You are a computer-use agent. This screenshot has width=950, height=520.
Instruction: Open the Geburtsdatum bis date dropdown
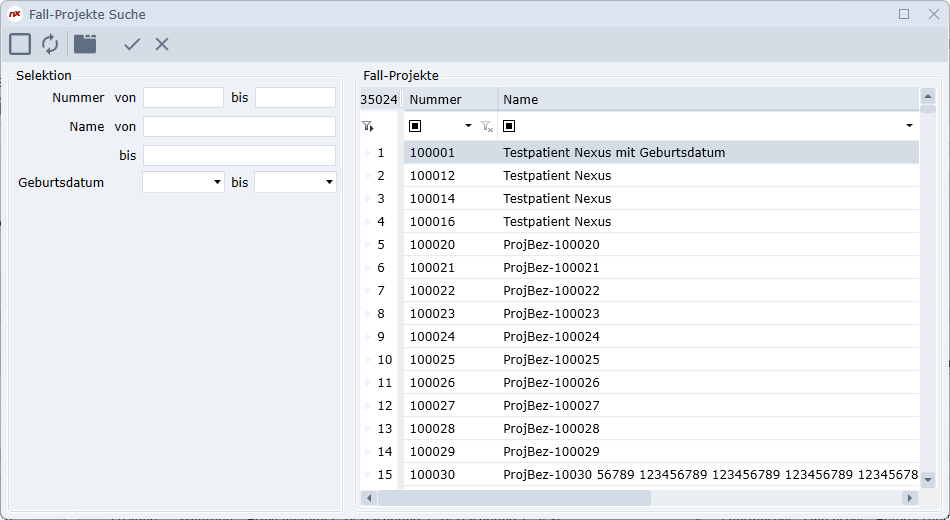click(x=329, y=183)
